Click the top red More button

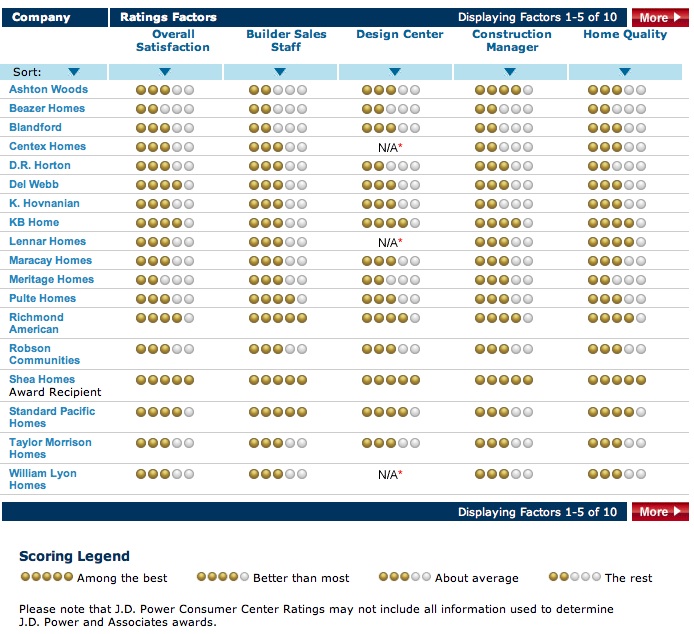[x=660, y=17]
